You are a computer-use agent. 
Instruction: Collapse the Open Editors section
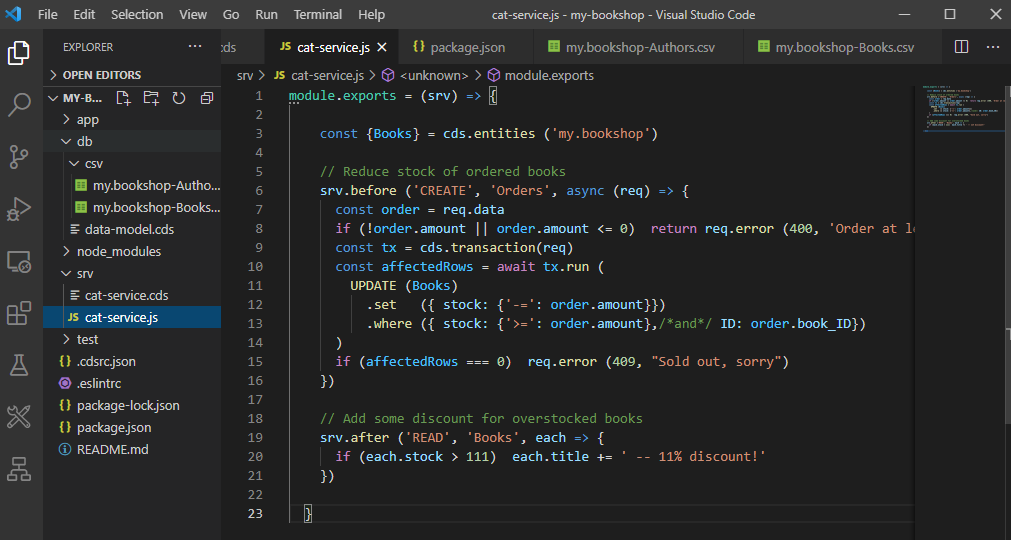point(101,75)
